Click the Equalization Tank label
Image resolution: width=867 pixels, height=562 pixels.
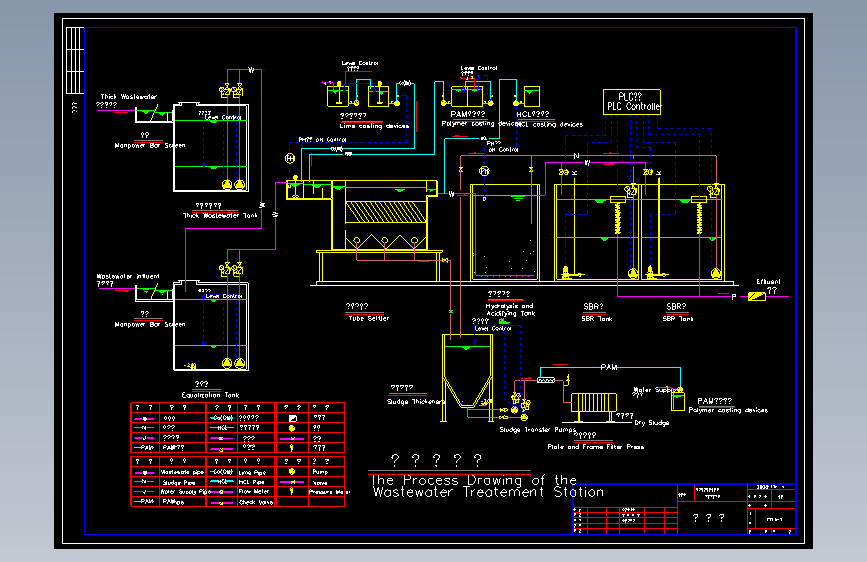pyautogui.click(x=211, y=395)
